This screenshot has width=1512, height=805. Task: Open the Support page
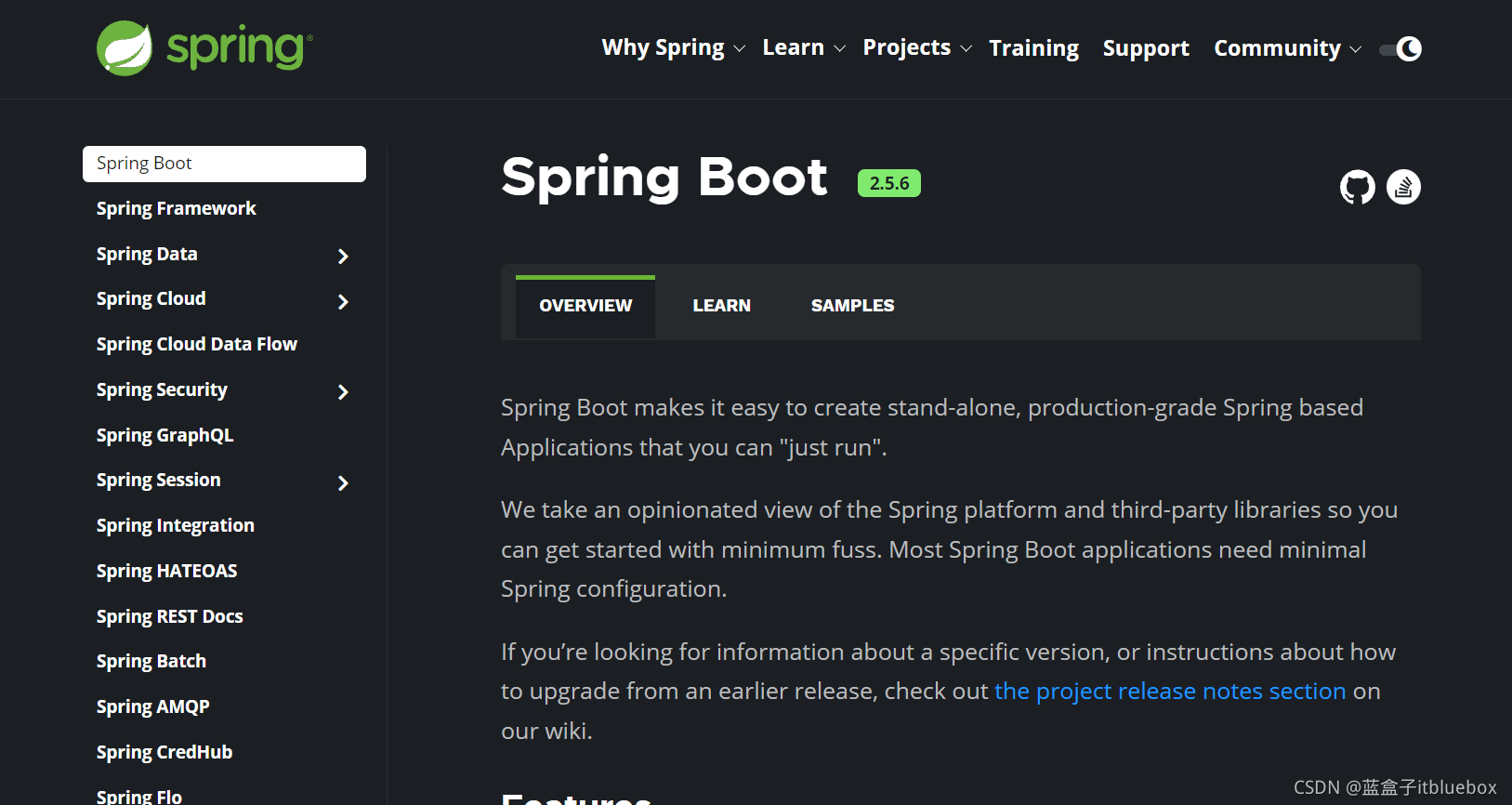coord(1146,48)
